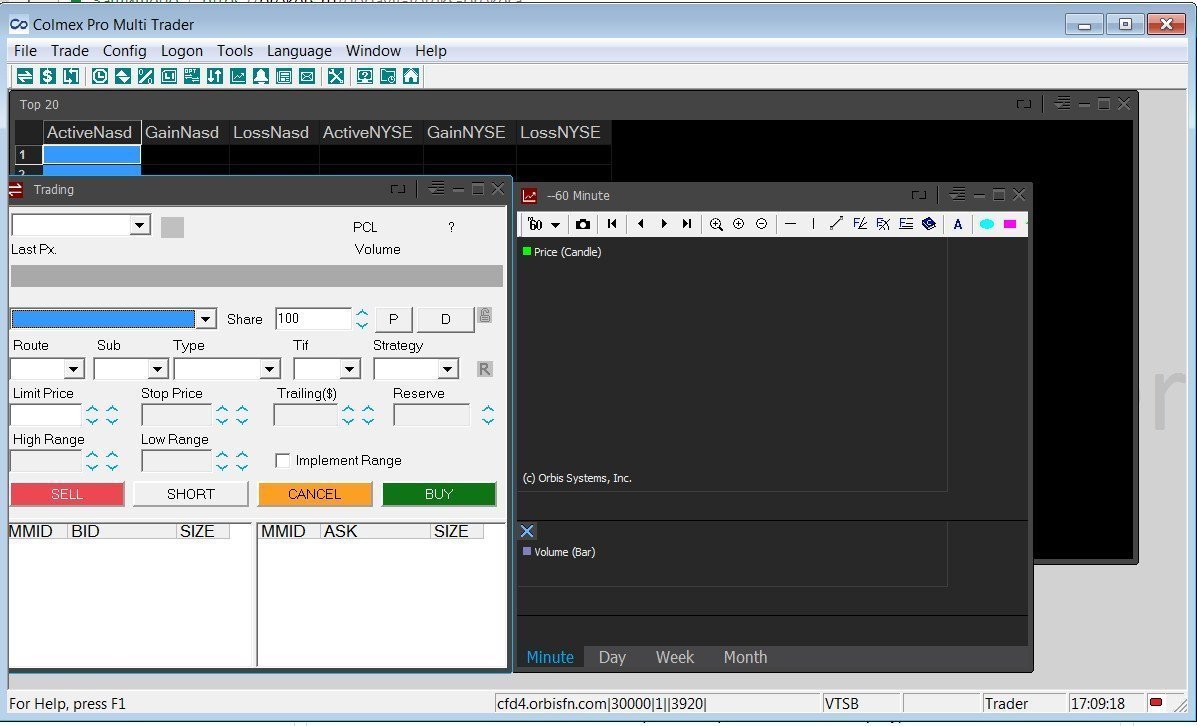Jump to first bar in chart

tap(612, 224)
